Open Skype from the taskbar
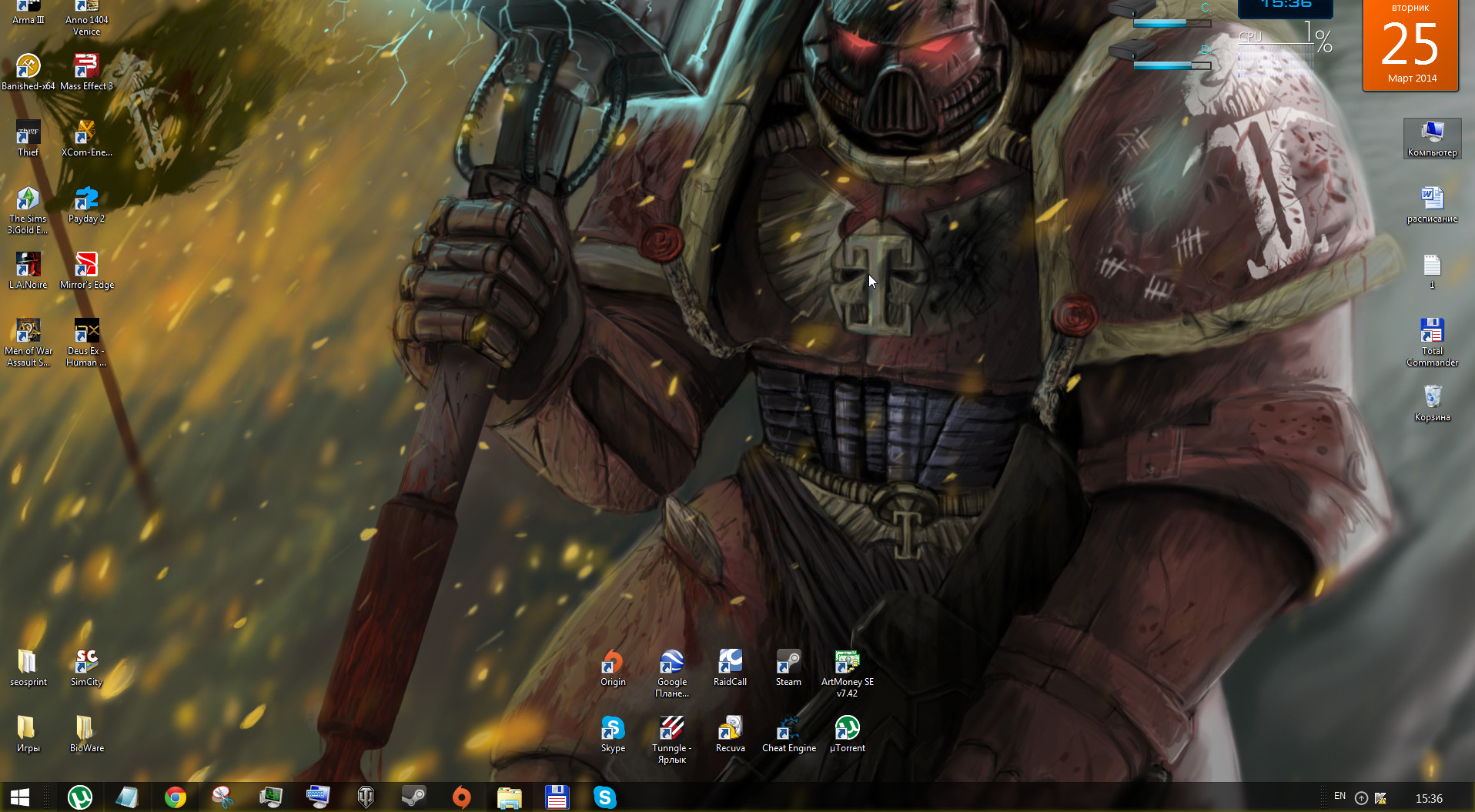 [x=605, y=797]
